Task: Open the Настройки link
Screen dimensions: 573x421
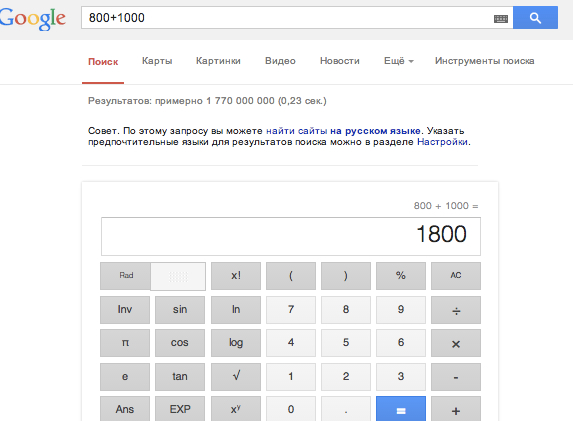Action: pos(442,142)
